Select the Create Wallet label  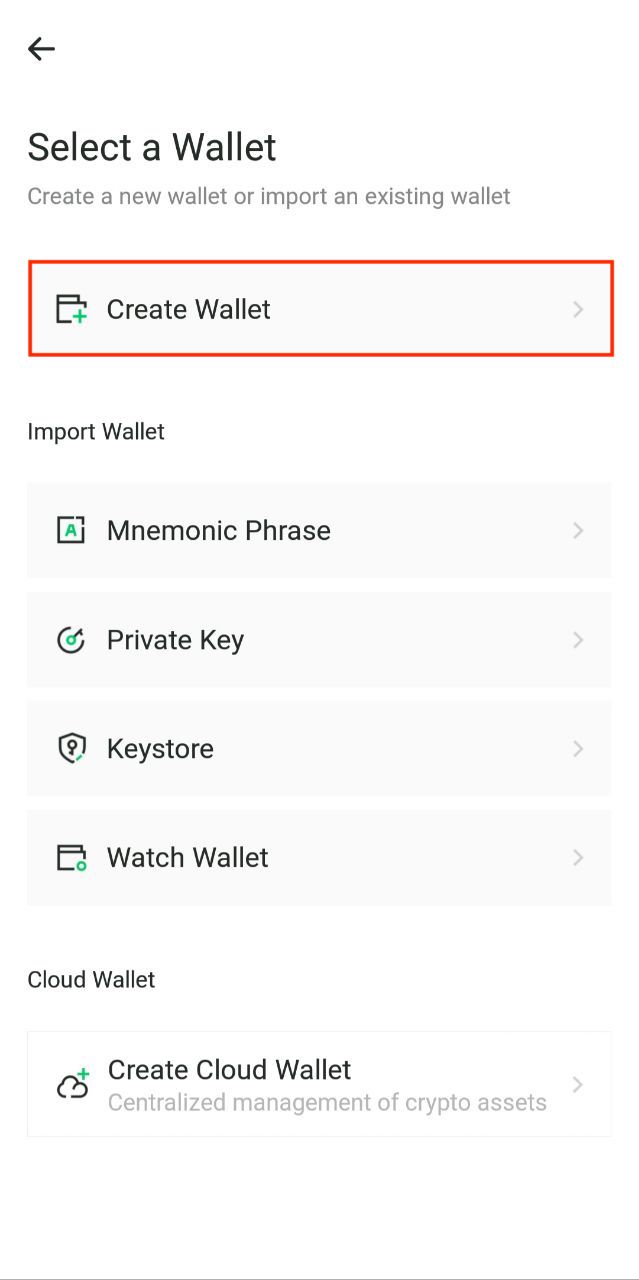[189, 309]
